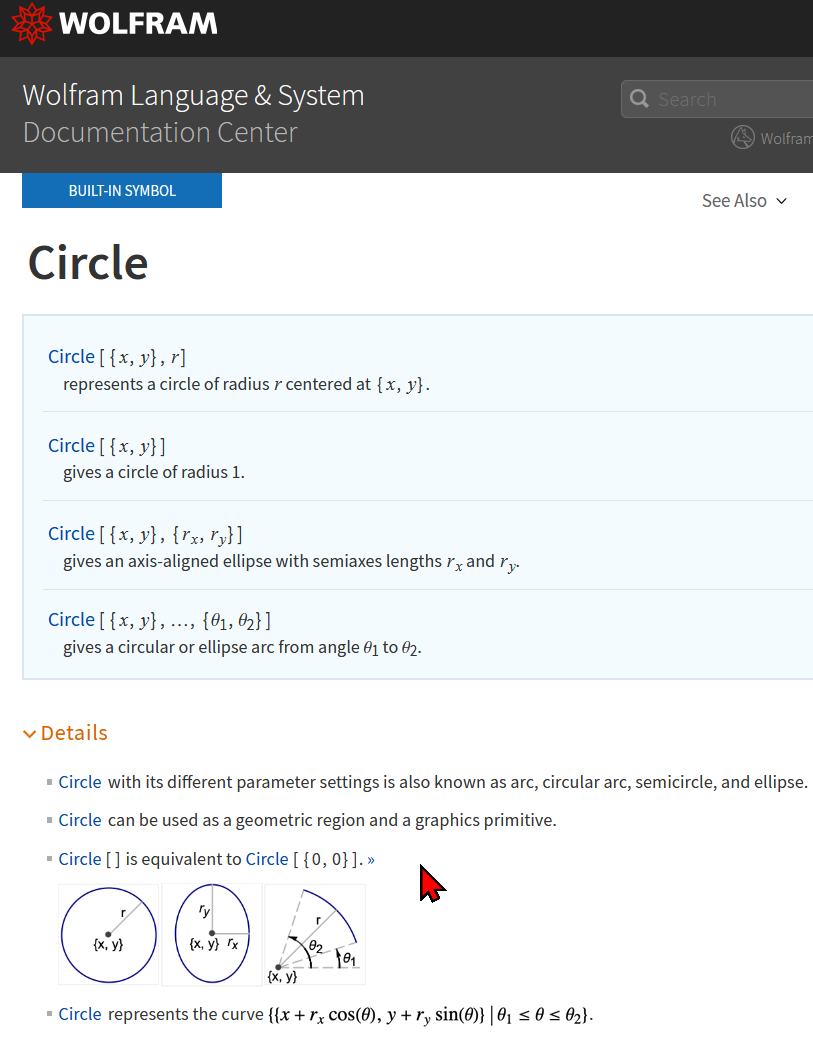Click the Circle link in geometric region note
Viewport: 813px width, 1040px height.
(80, 820)
